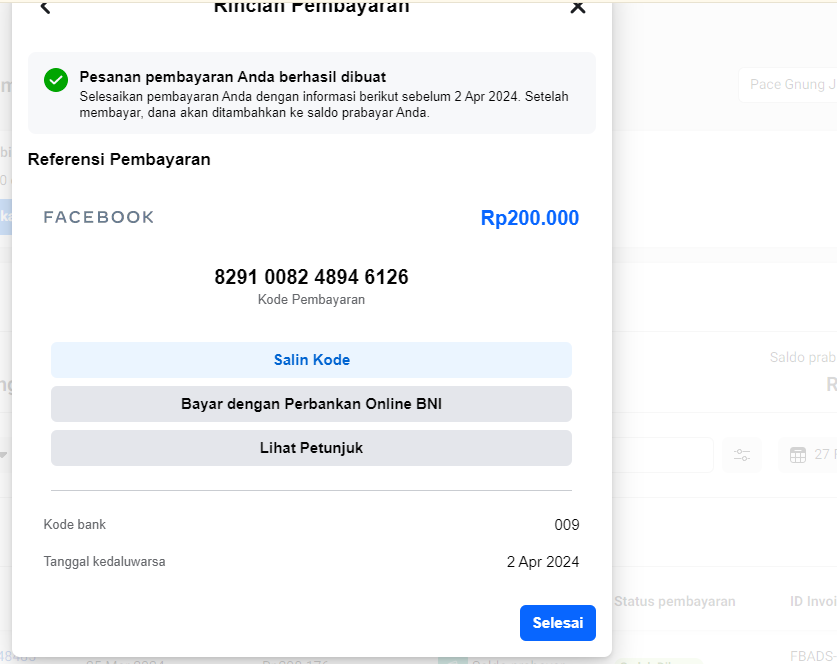Click the Tanggal kedaluwarsa 2 Apr 2024 value

542,562
